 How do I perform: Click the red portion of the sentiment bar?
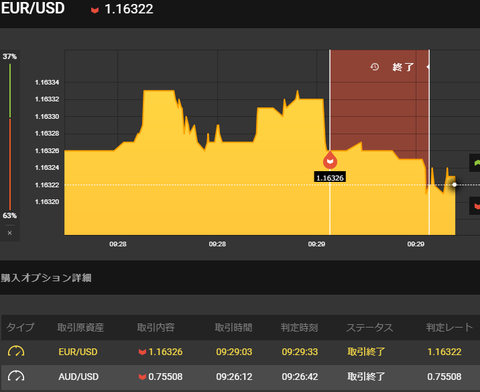(x=10, y=164)
